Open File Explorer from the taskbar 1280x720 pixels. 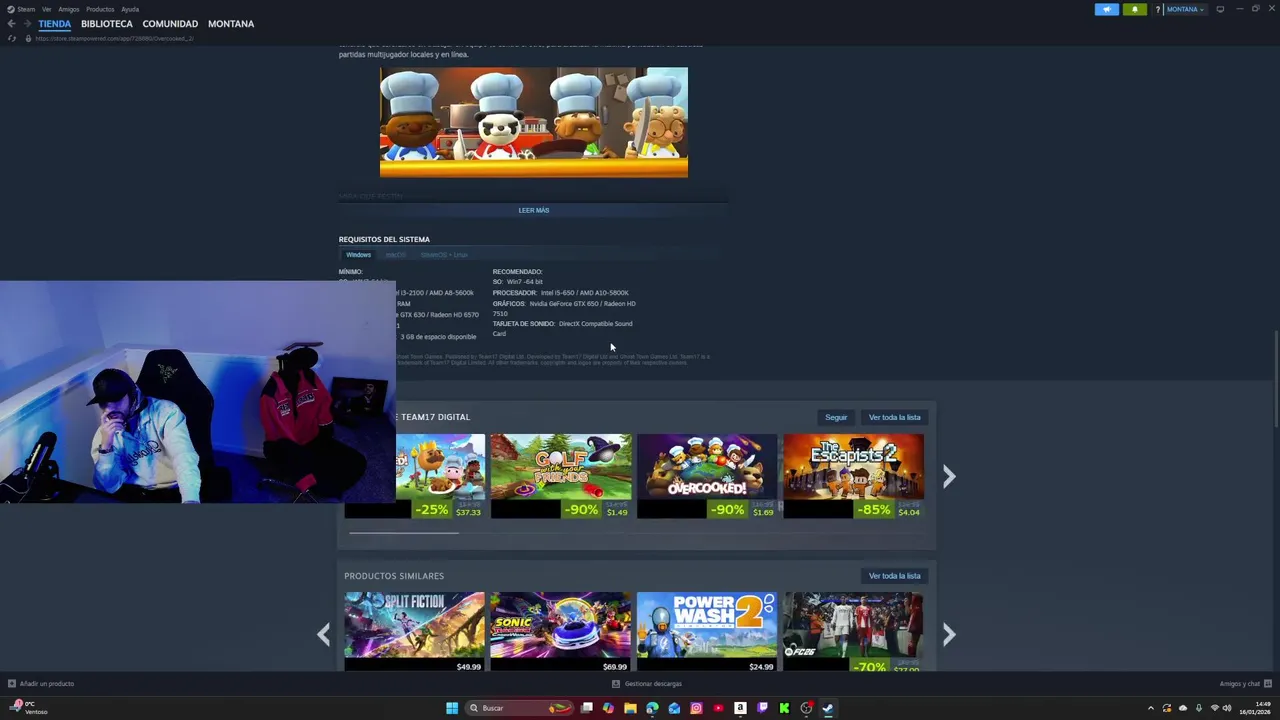click(630, 708)
